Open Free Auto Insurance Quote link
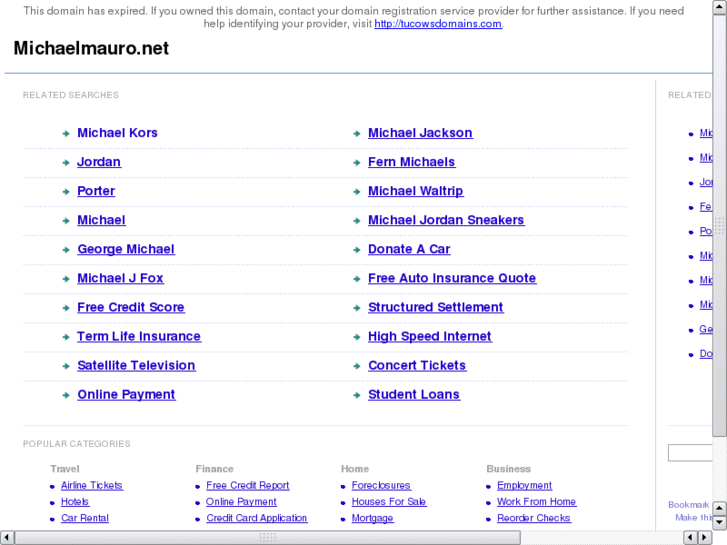Screen dimensions: 727x545 pyautogui.click(x=452, y=278)
